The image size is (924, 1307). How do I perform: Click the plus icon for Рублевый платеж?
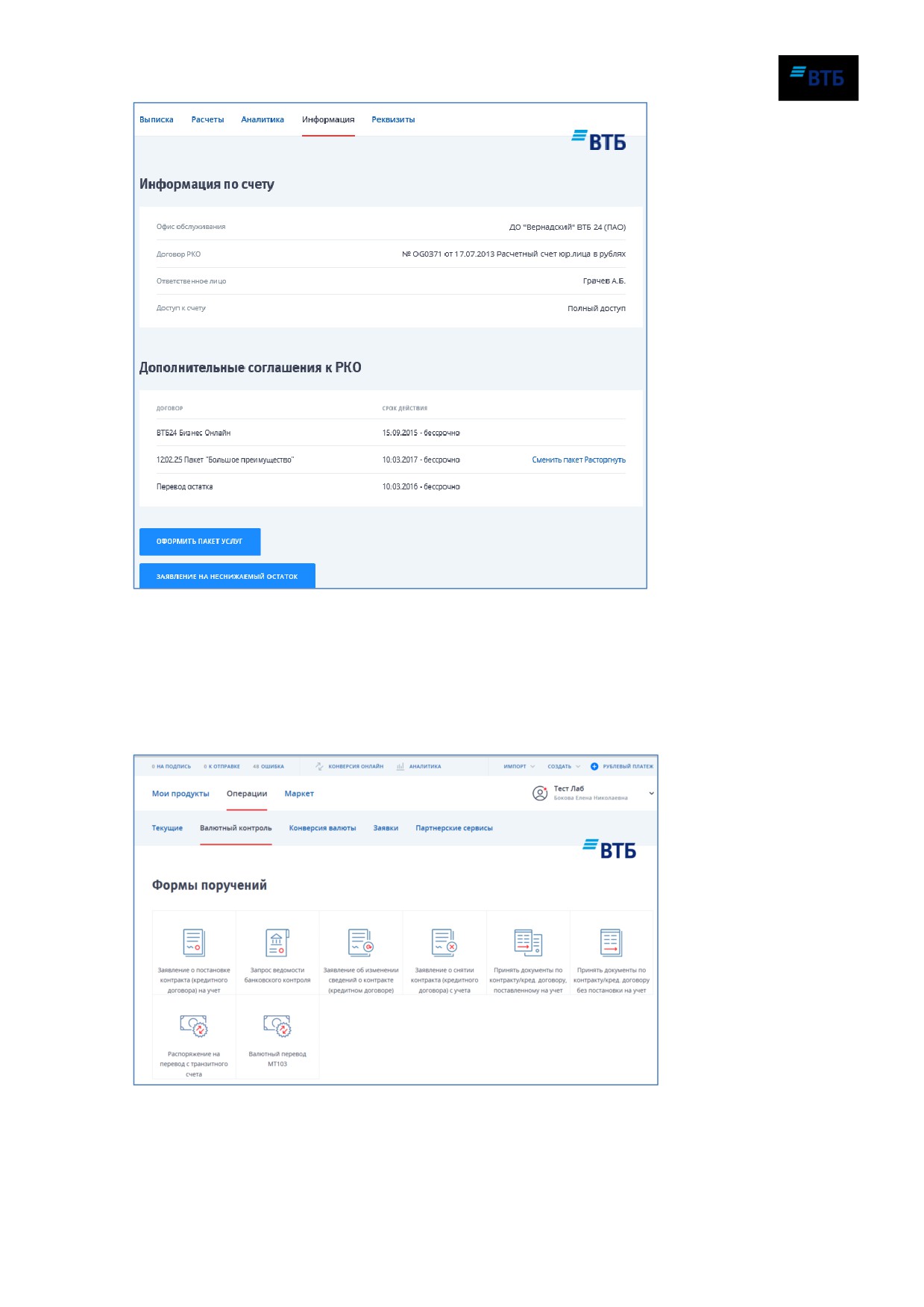594,766
